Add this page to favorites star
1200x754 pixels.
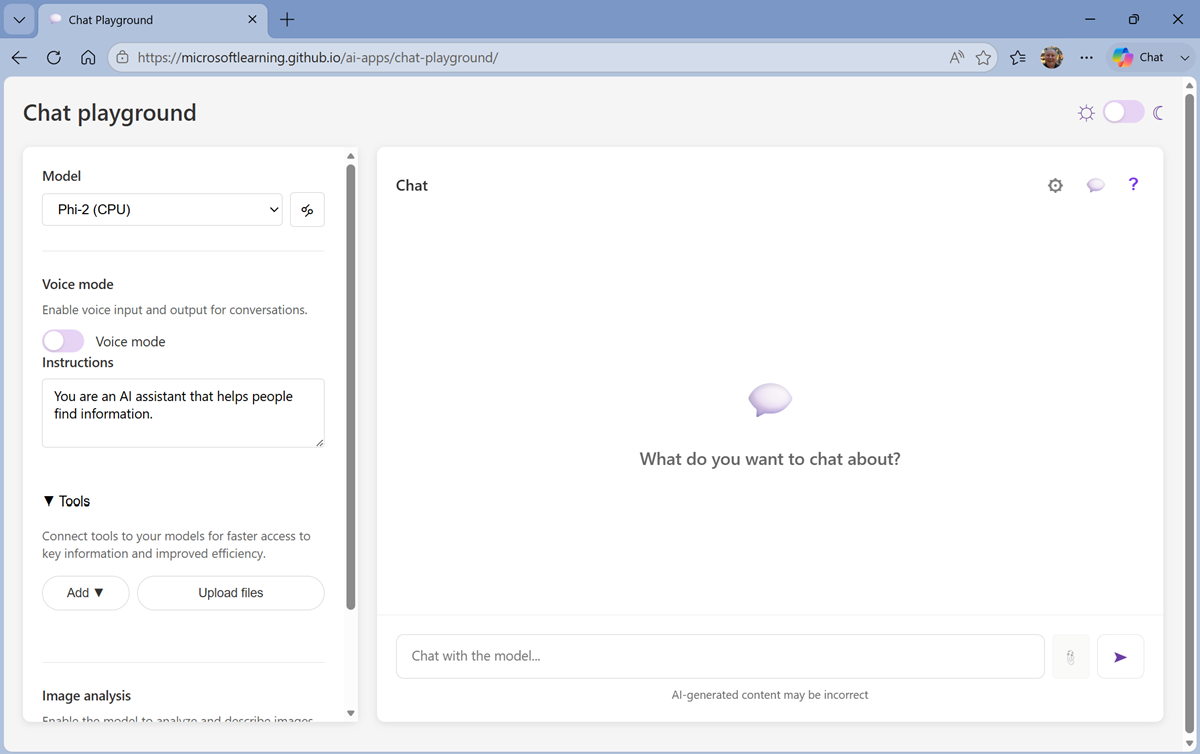(983, 58)
